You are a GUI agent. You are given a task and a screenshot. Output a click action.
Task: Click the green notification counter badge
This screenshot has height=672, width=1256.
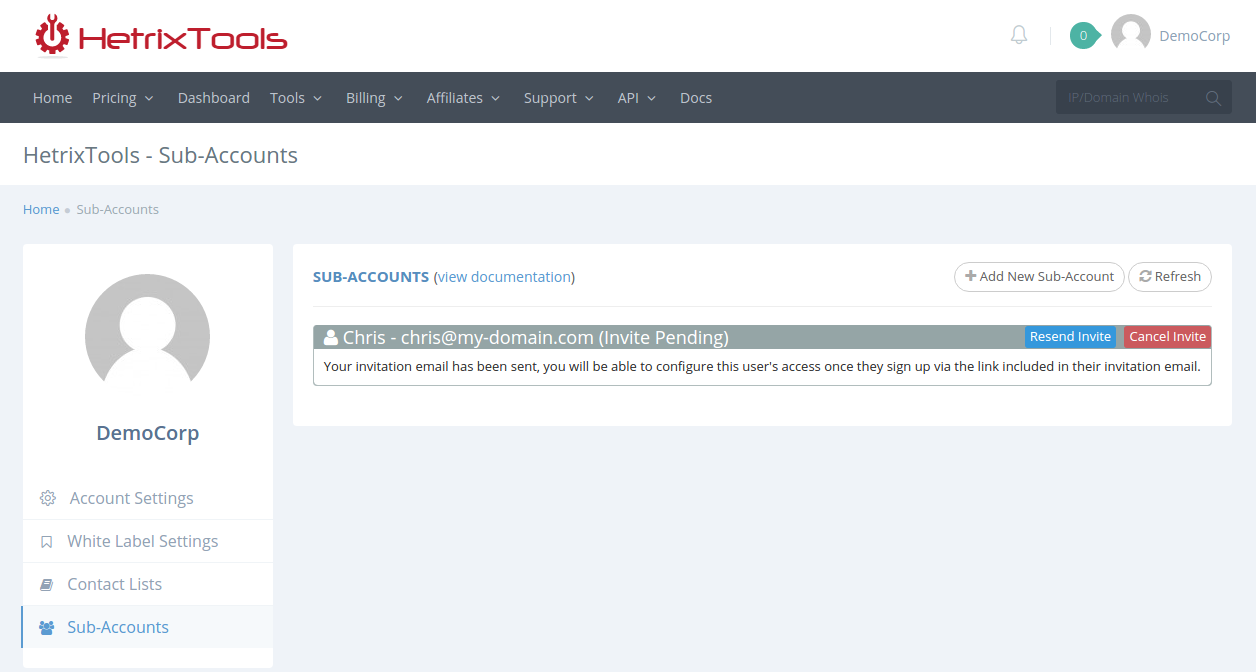[x=1083, y=36]
